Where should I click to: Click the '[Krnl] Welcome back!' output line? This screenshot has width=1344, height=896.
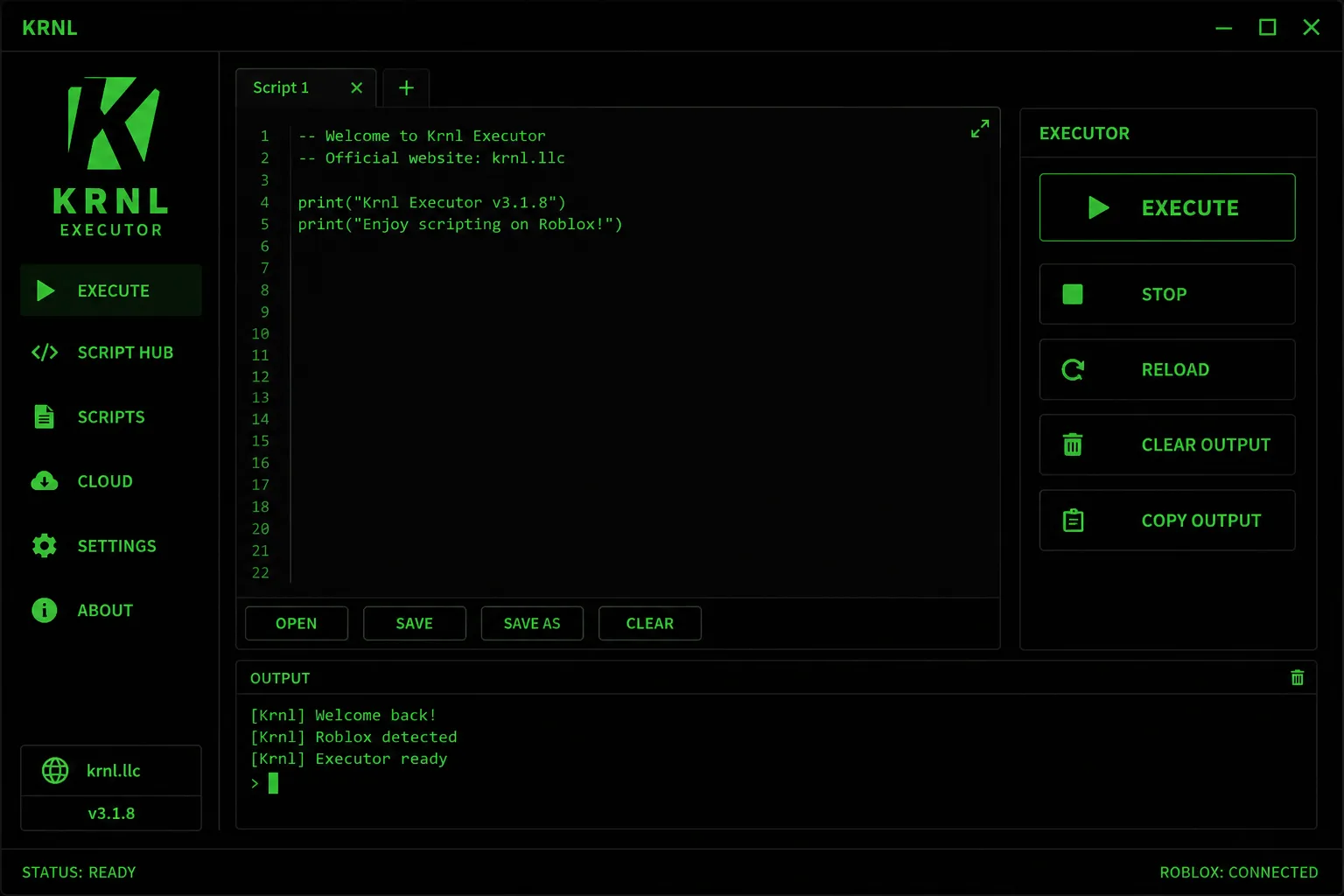(x=343, y=715)
